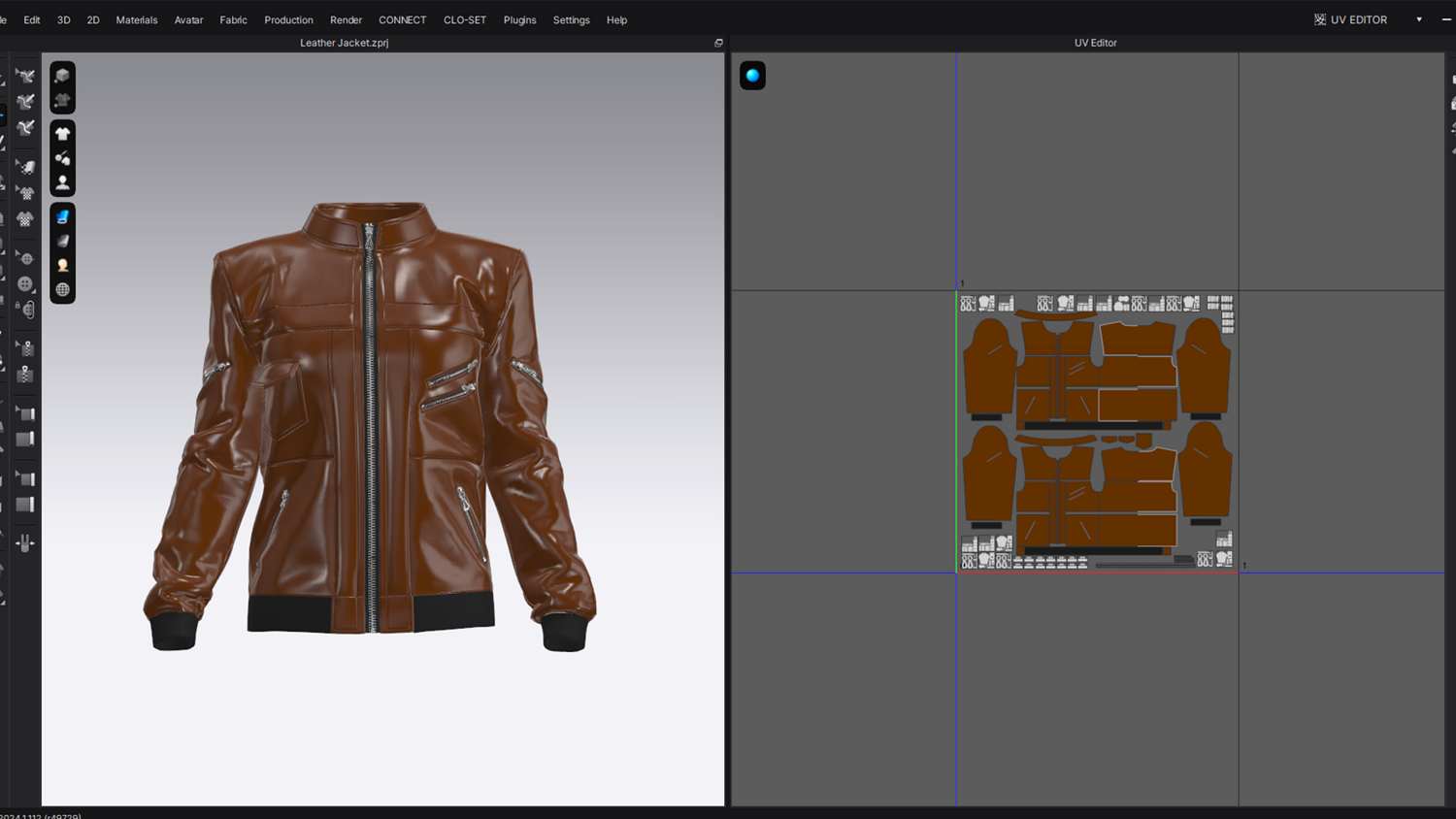Open the Plugins menu
The width and height of the screenshot is (1456, 819).
point(519,19)
